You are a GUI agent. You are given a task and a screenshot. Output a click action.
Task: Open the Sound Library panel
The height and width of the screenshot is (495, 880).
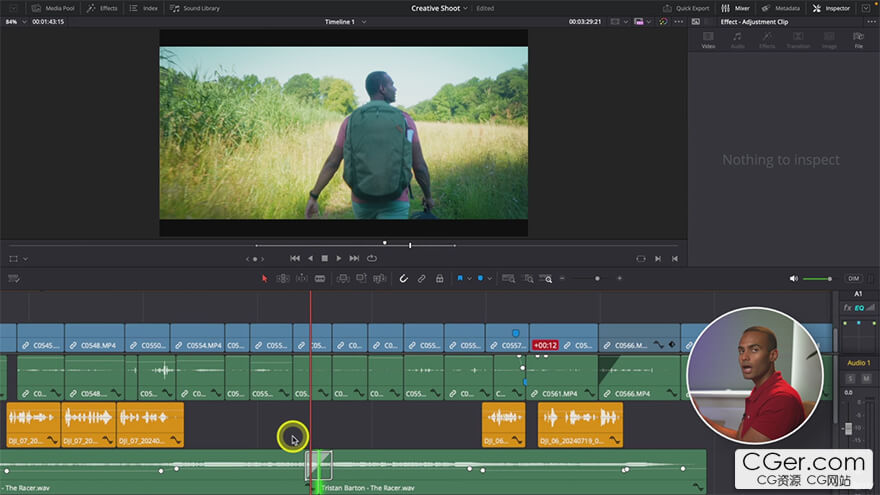(195, 8)
